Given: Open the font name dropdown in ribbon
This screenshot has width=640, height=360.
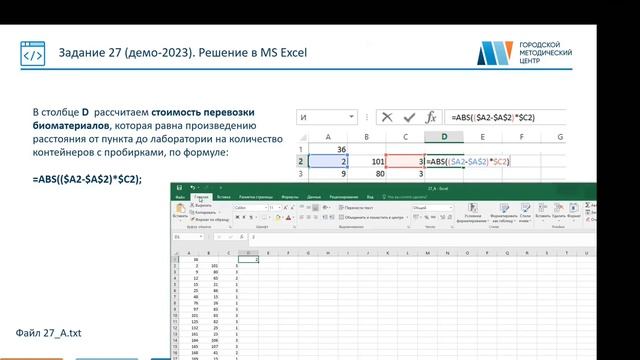Looking at the screenshot, I should (x=266, y=208).
